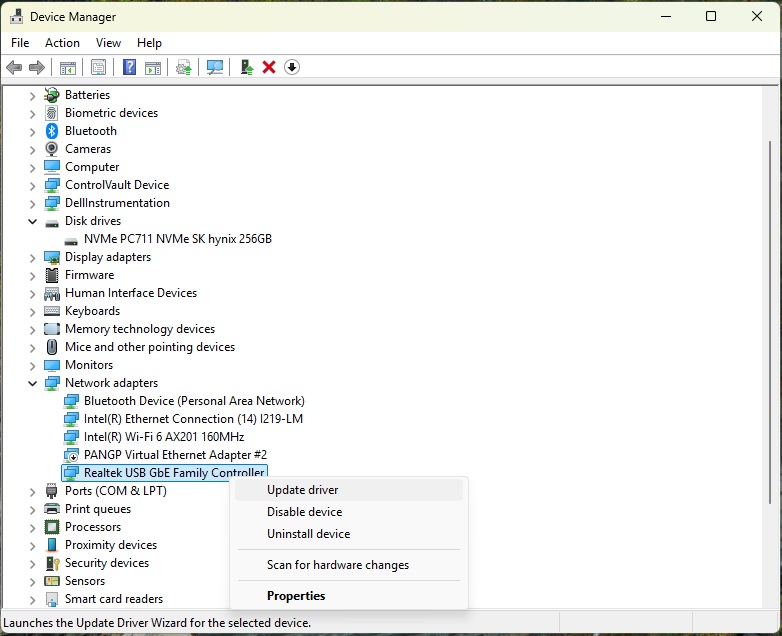Select NVMe PC711 NVMe SK hynix 256GB
782x636 pixels.
click(178, 239)
